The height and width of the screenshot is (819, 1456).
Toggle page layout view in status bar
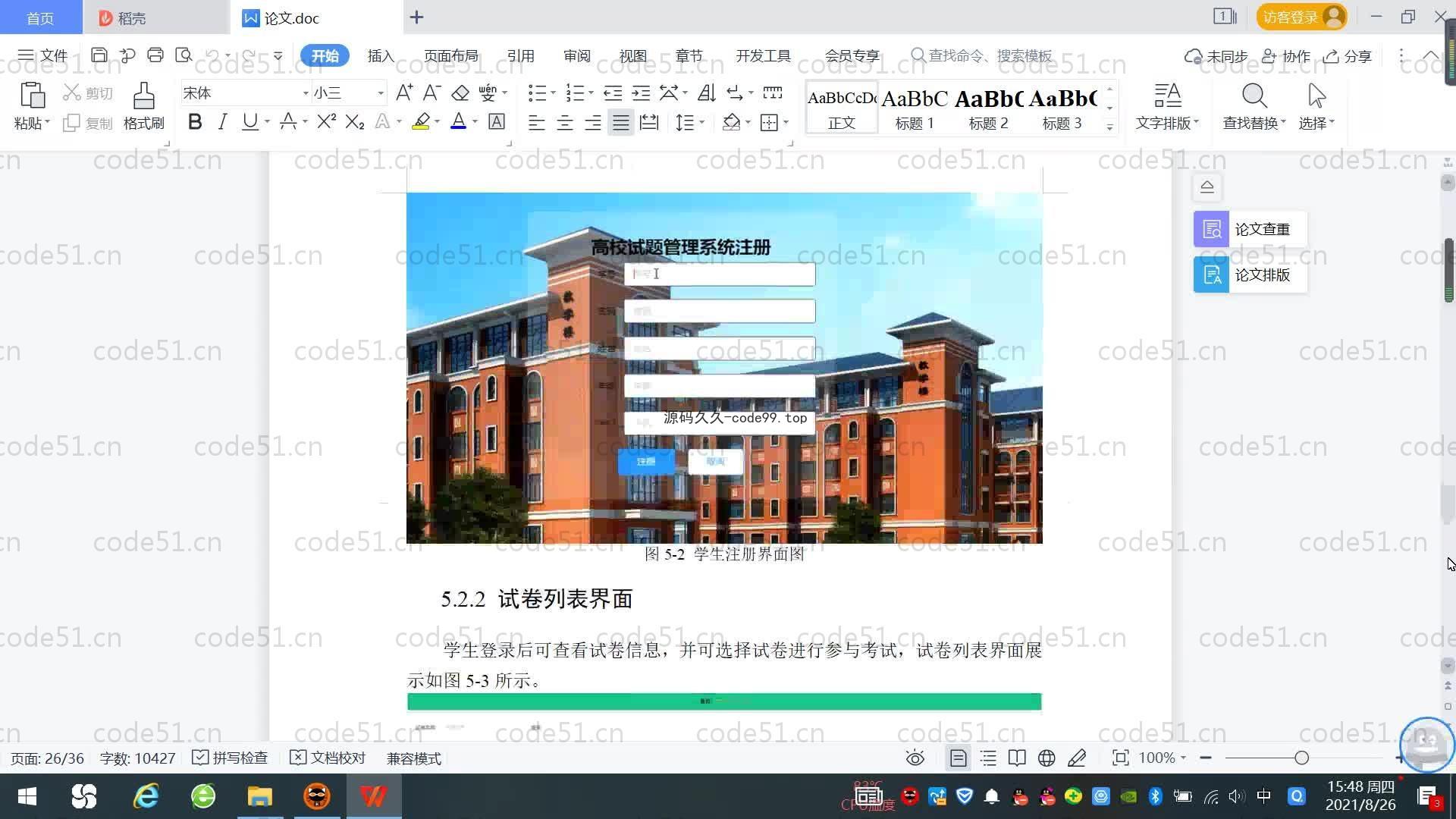pyautogui.click(x=959, y=758)
